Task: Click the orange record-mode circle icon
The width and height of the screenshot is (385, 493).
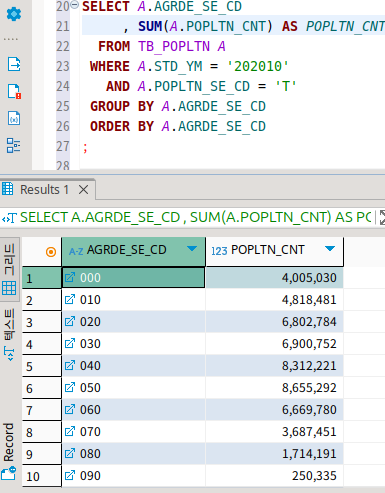Action: 51,252
